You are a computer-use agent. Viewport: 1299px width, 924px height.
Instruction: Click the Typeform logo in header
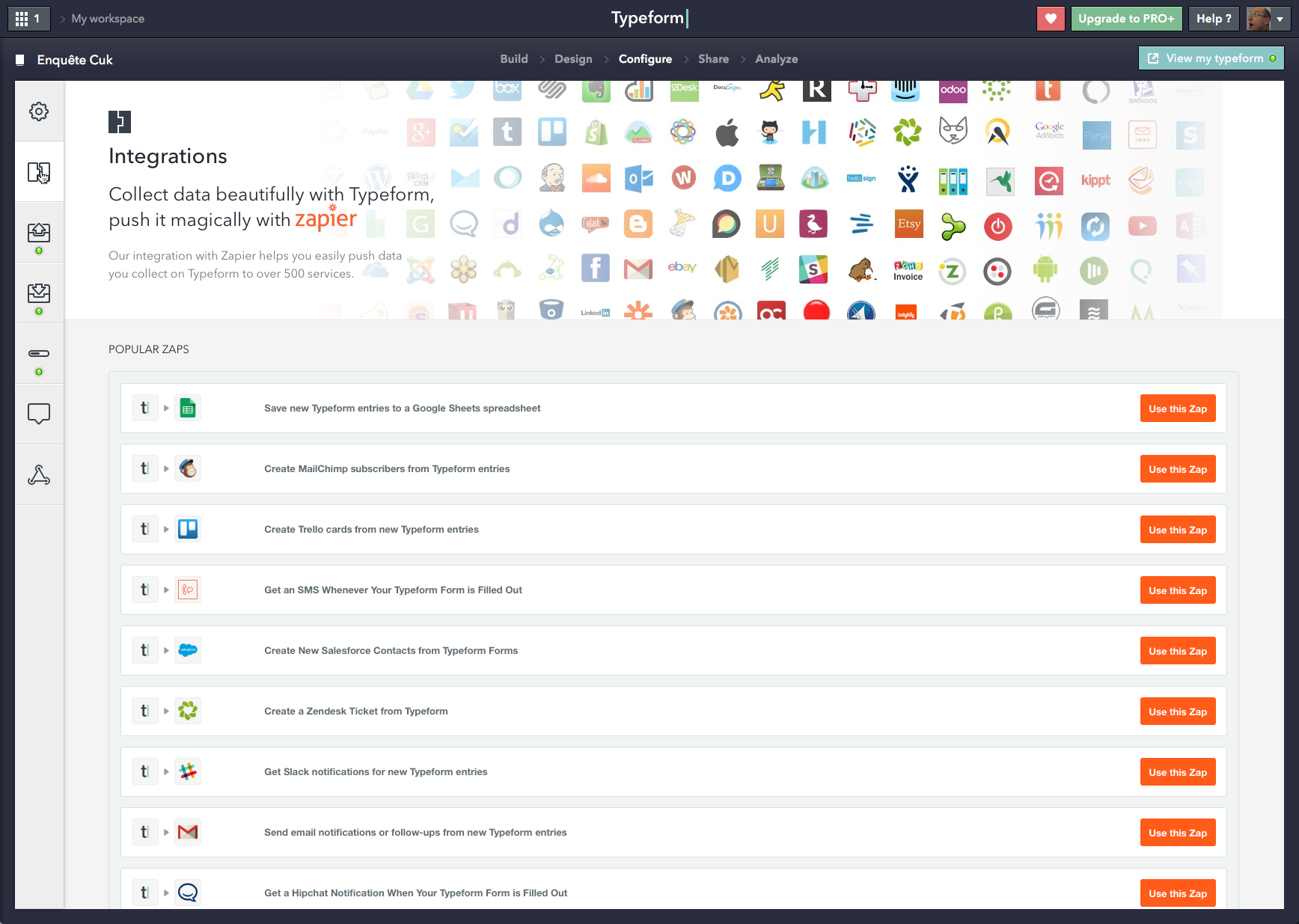point(649,18)
